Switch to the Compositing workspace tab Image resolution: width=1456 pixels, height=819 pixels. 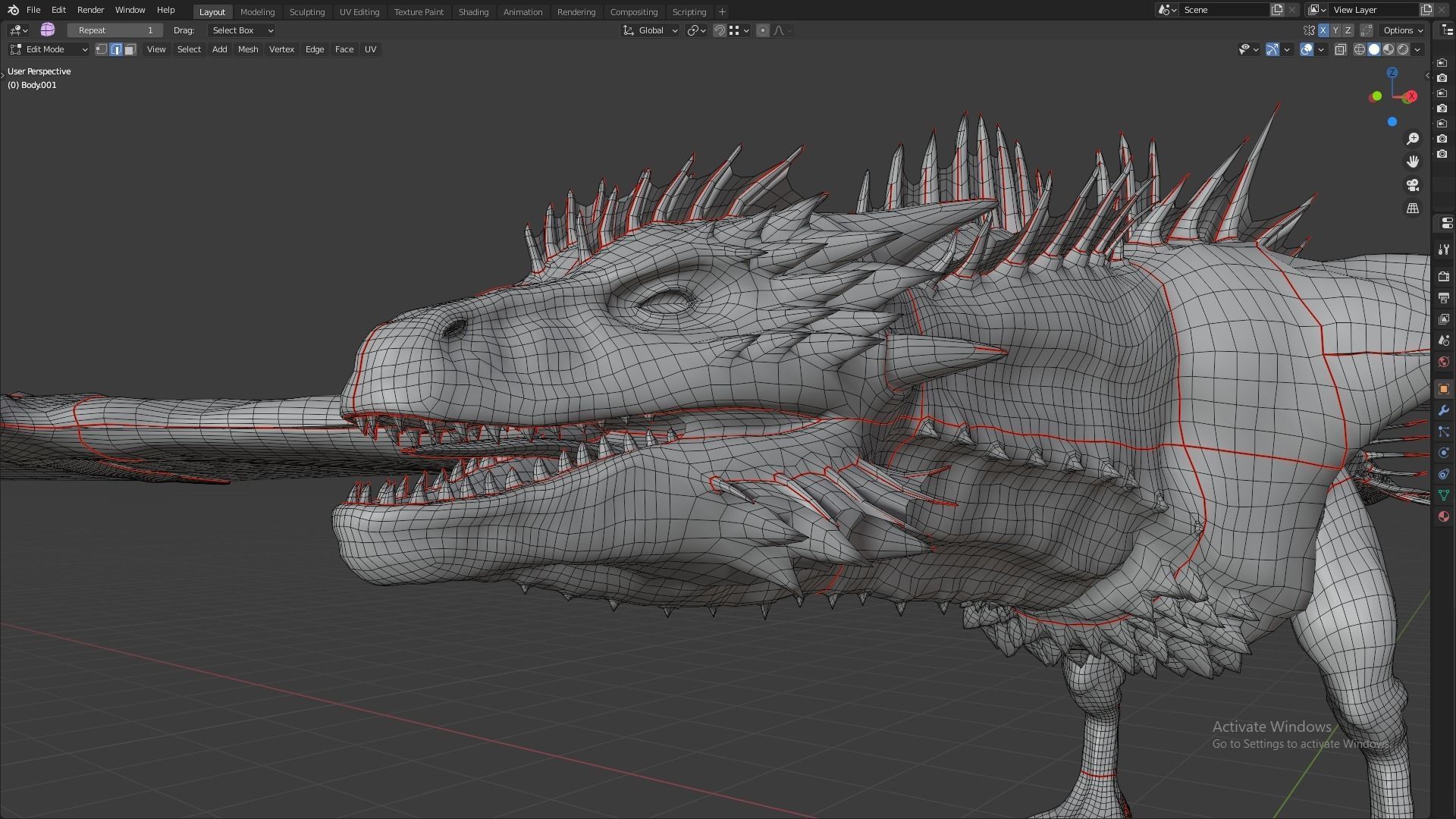(x=634, y=12)
